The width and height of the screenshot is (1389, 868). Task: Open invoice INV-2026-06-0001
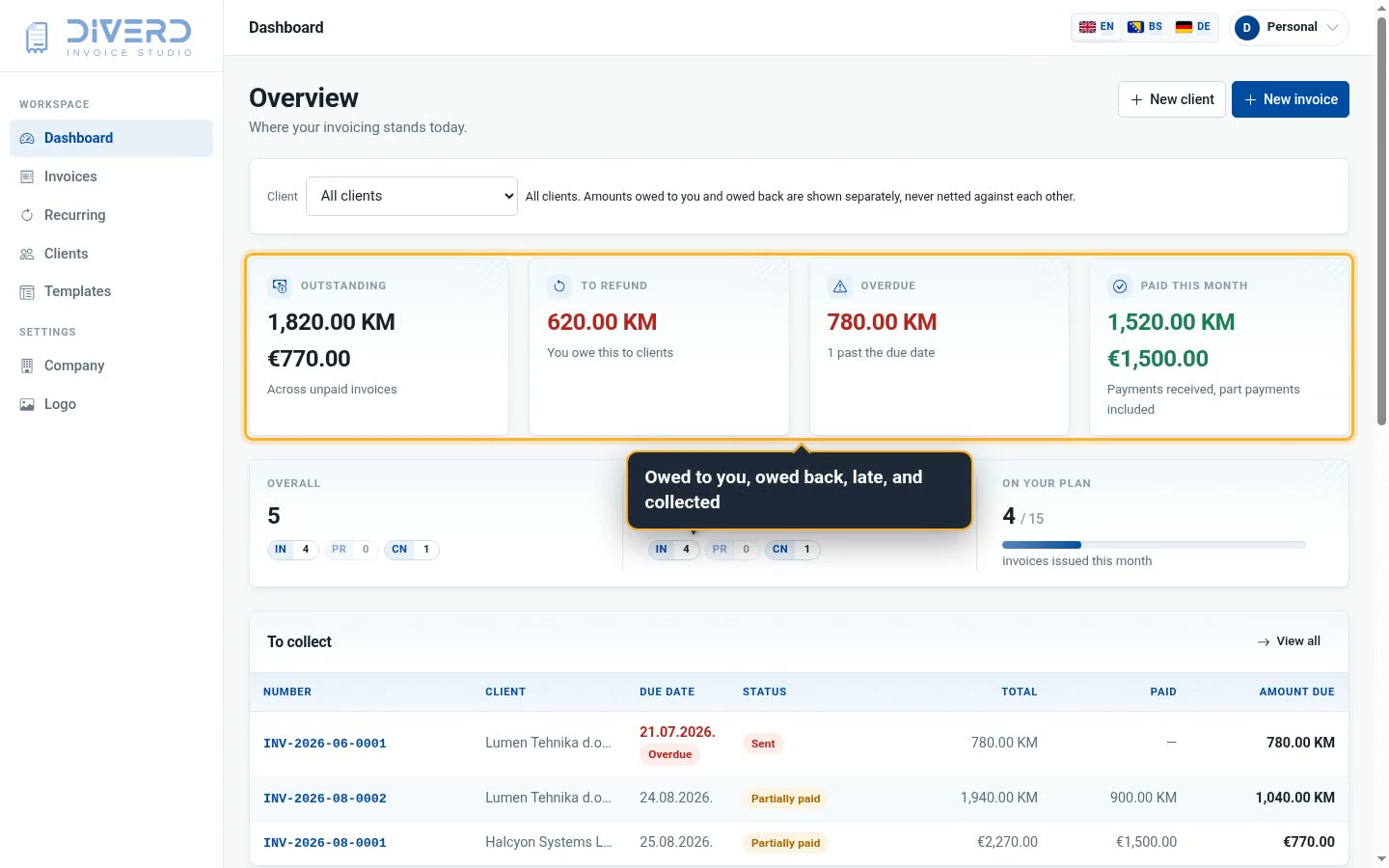325,744
